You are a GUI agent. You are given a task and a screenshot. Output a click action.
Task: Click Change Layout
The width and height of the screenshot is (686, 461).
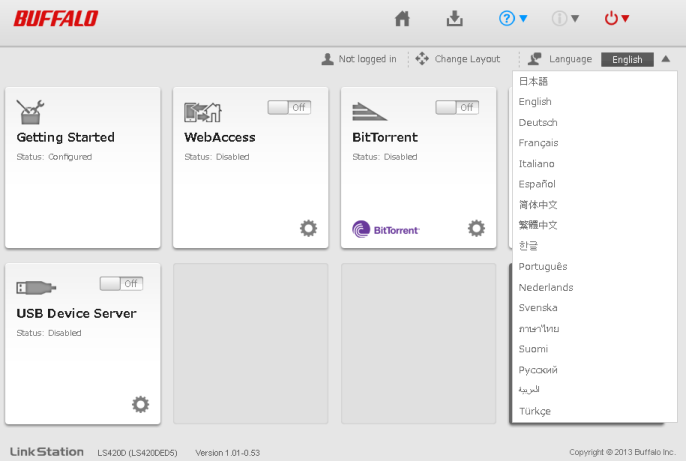coord(458,59)
